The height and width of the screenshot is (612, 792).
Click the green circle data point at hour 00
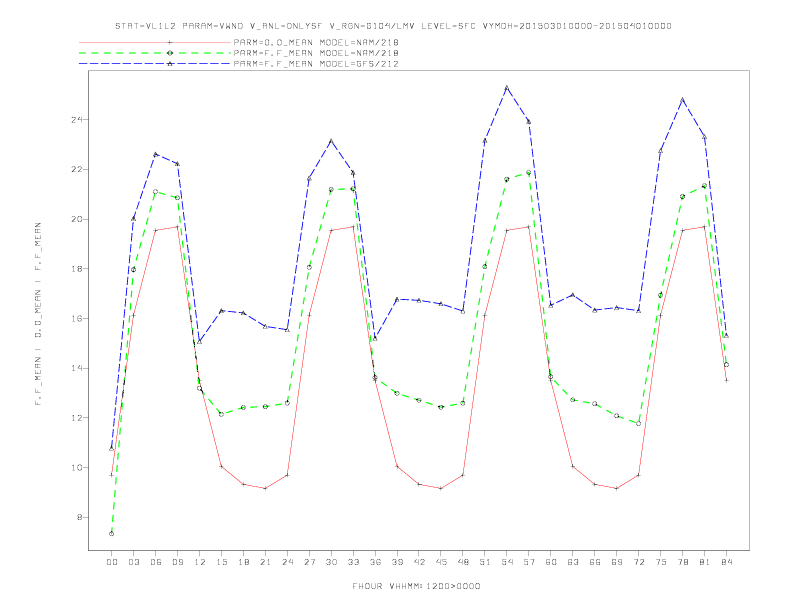[x=112, y=534]
